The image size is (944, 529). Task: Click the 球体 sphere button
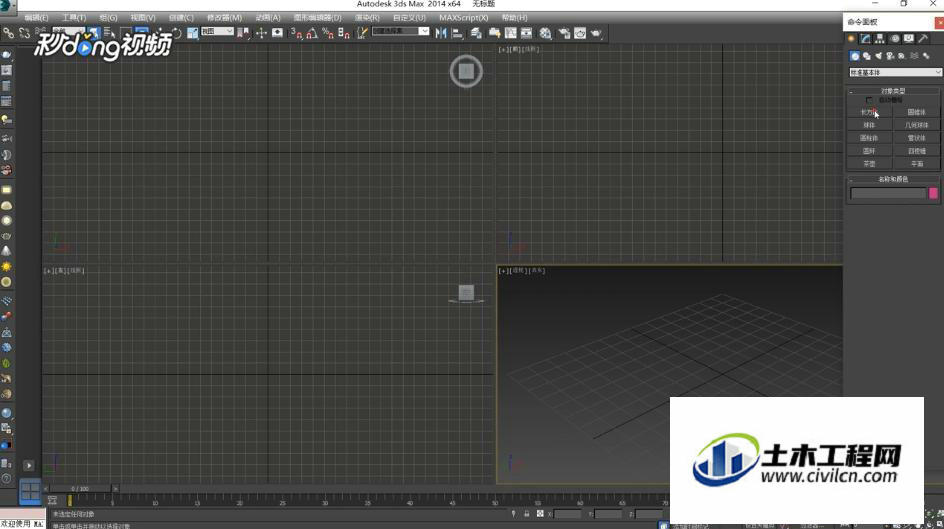[869, 125]
